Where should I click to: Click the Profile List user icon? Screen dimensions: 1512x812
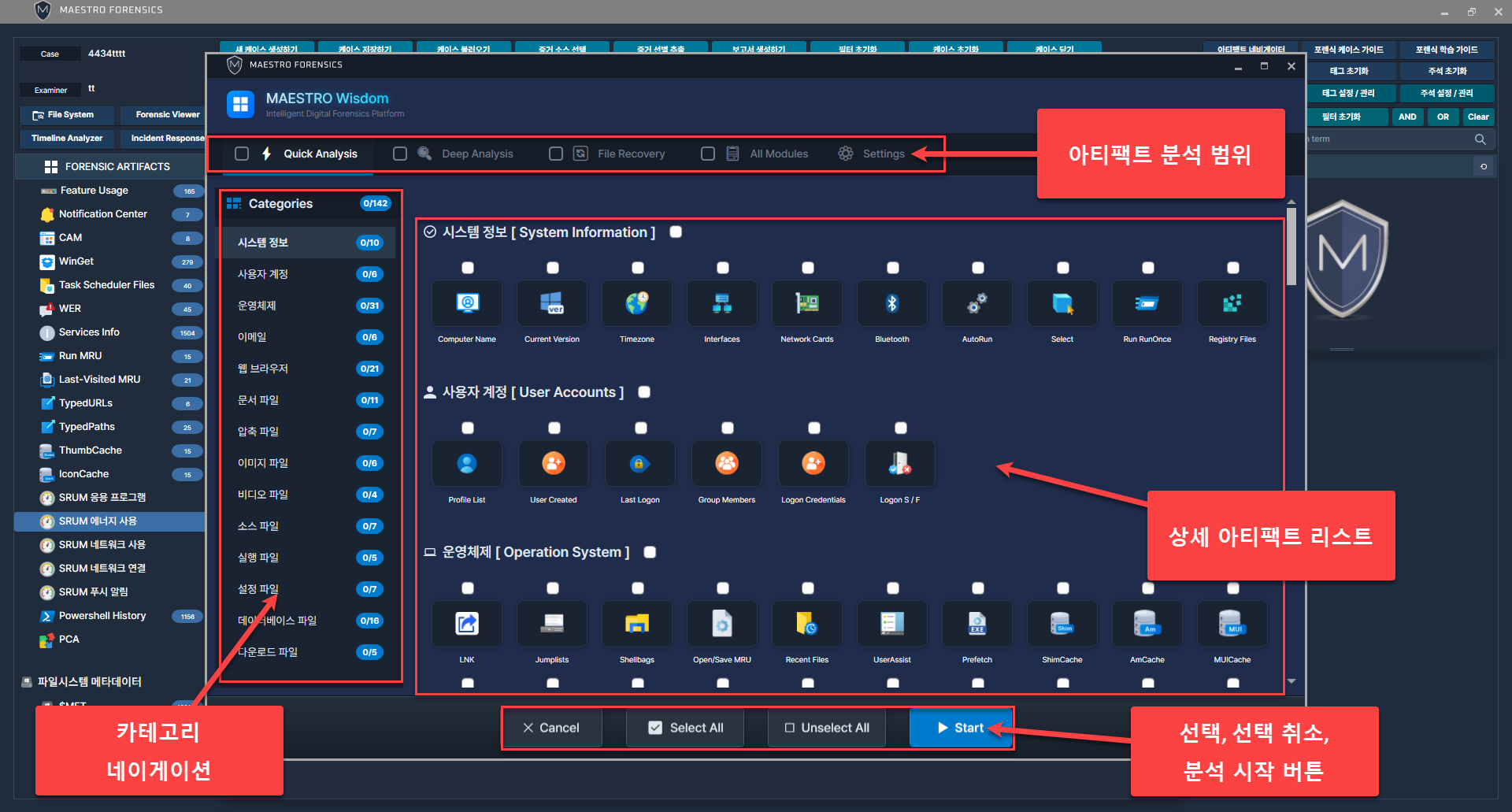[x=467, y=464]
